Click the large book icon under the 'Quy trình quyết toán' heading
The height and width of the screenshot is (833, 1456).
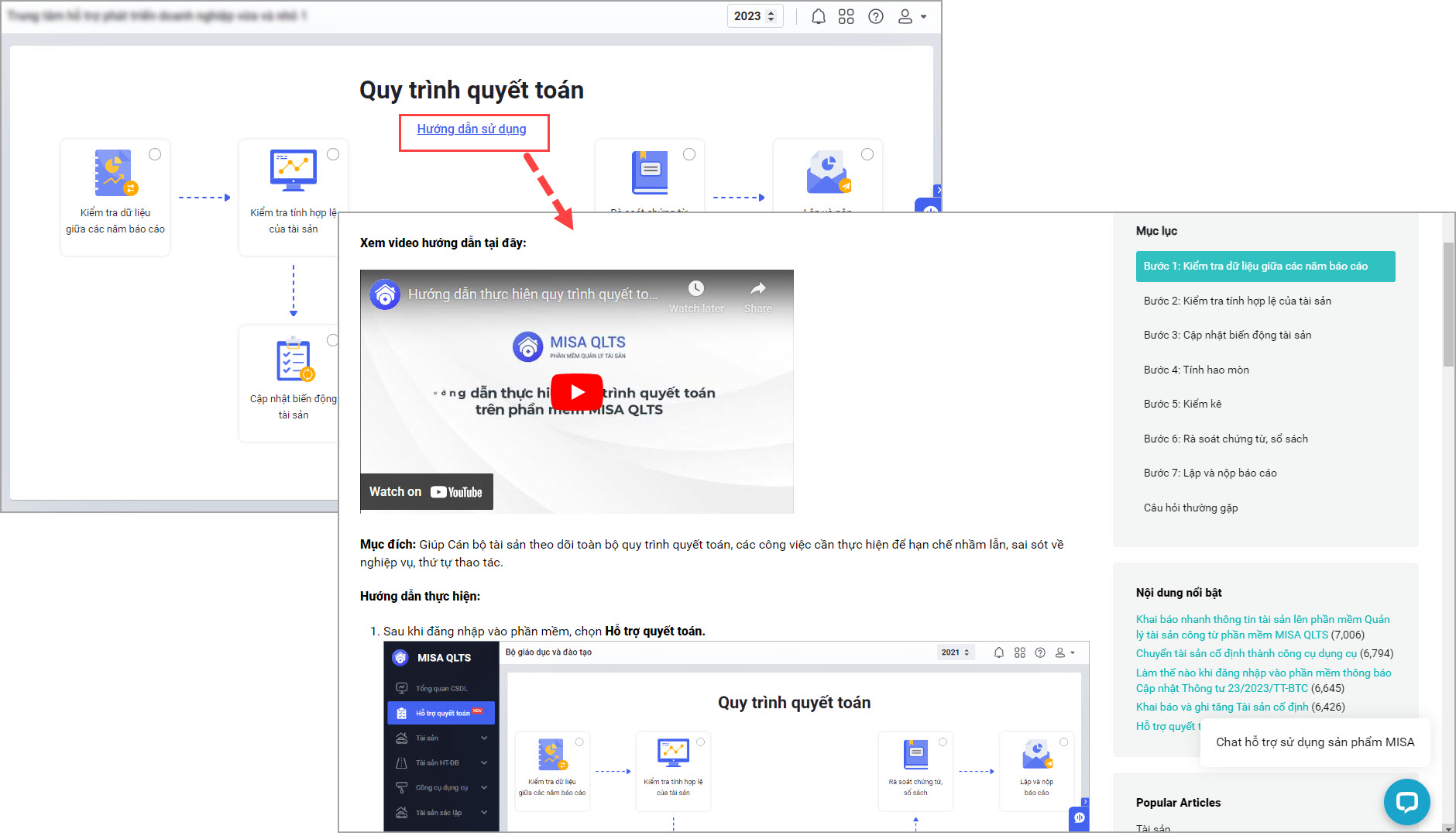tap(650, 172)
